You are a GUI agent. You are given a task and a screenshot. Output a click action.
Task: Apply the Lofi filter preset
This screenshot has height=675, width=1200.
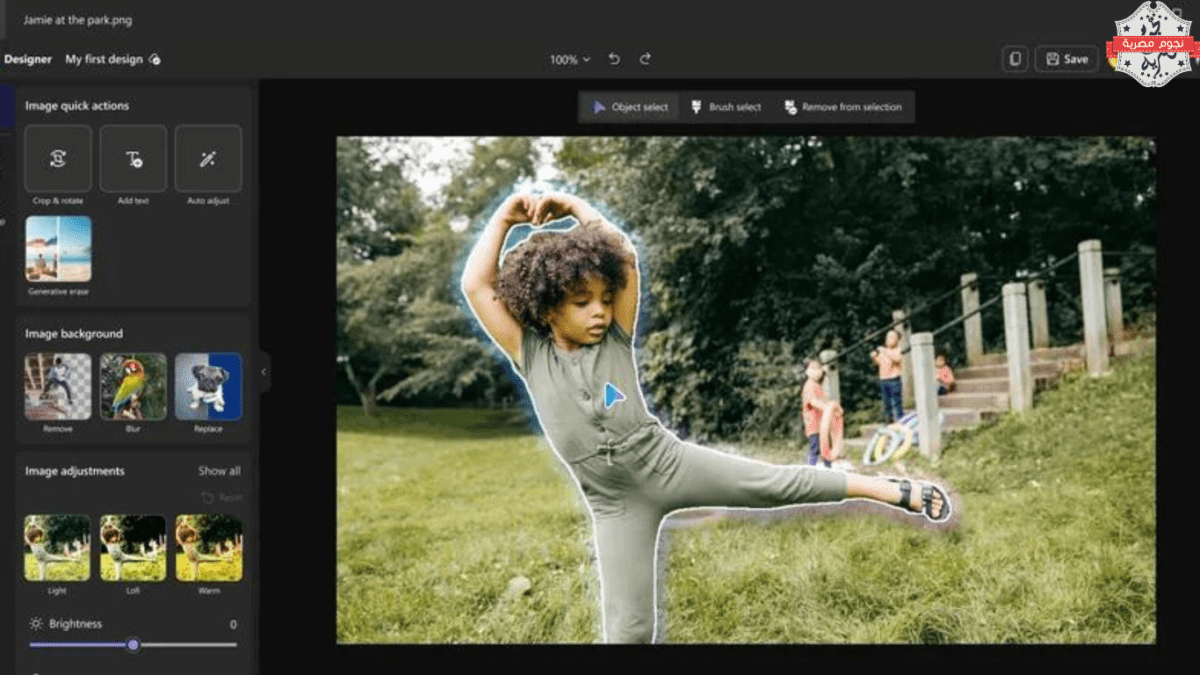click(133, 548)
